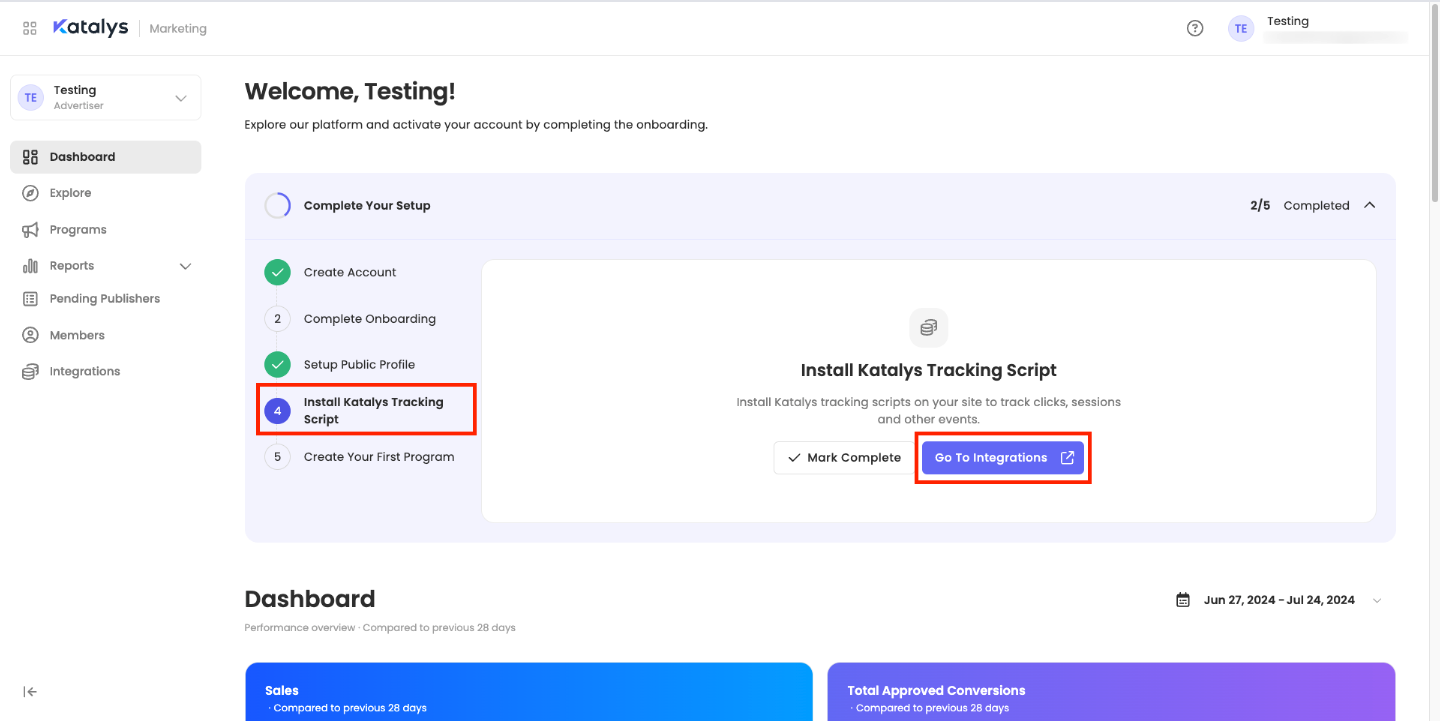Collapse the sidebar with arrow icon
Screen dimensions: 1440x721
point(30,692)
